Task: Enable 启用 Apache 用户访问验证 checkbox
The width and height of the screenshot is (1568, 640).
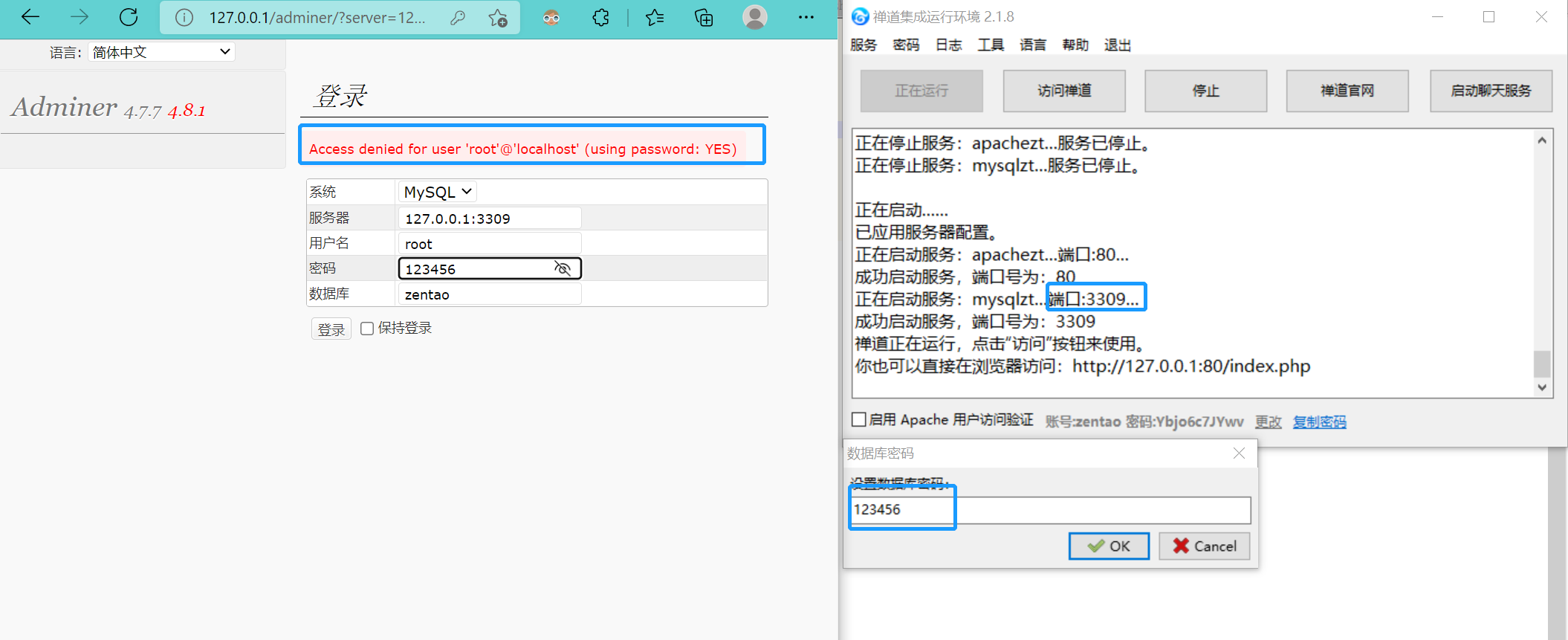Action: [x=859, y=420]
